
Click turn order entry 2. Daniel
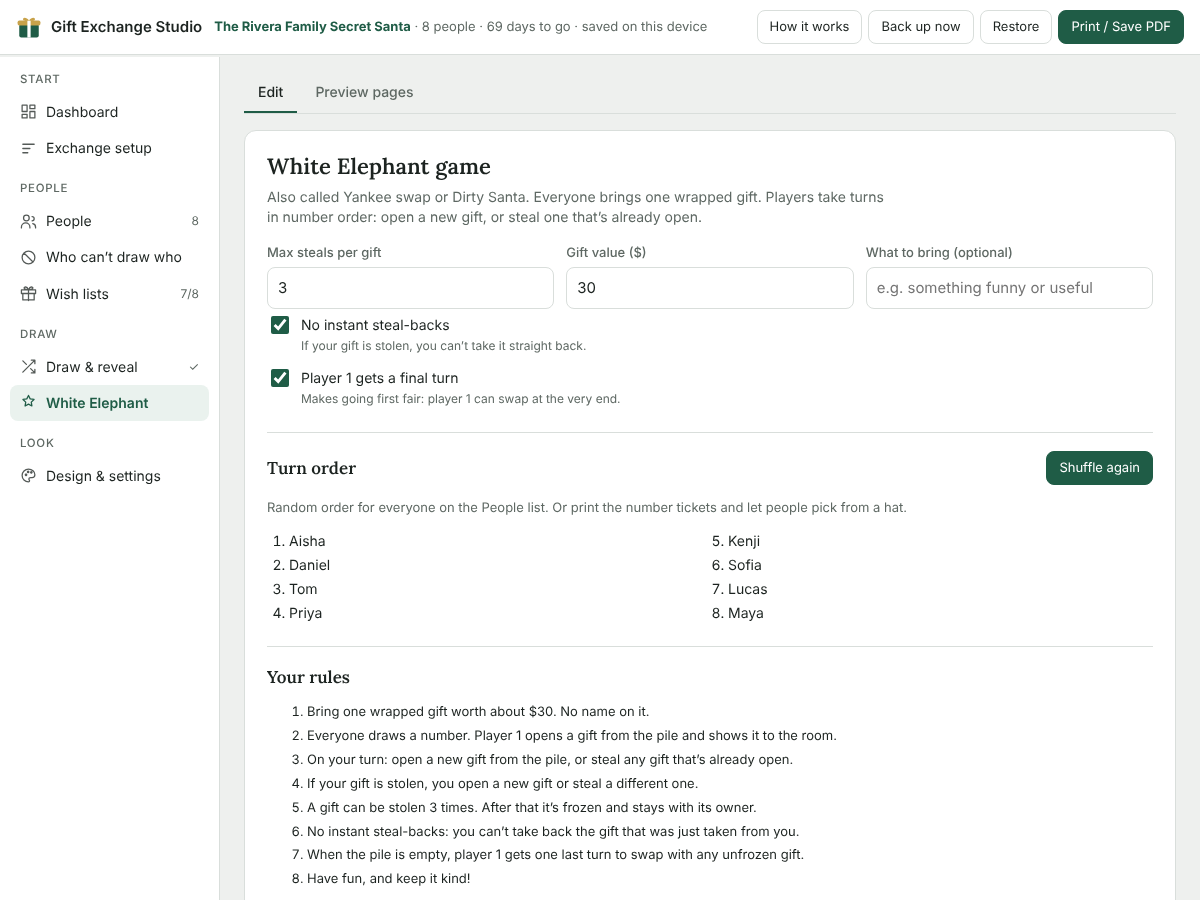[301, 565]
